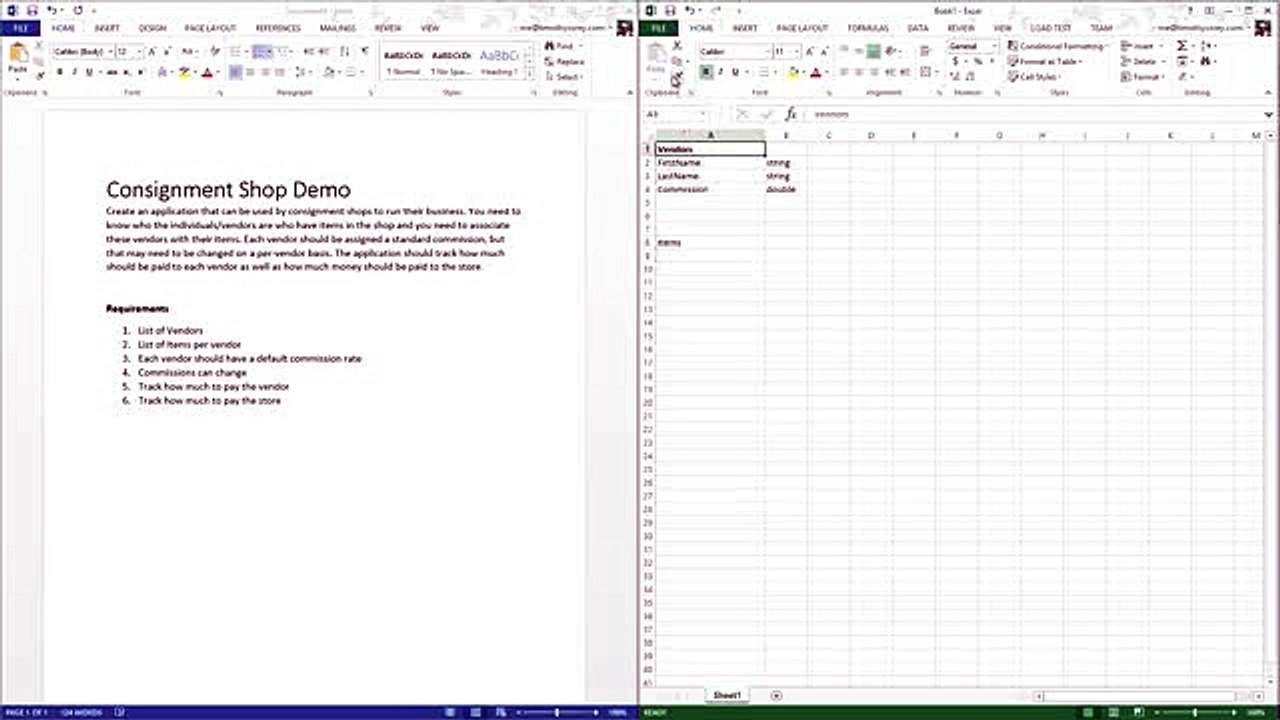Click Word's Text Effects icon
This screenshot has height=720, width=1280.
coord(163,73)
